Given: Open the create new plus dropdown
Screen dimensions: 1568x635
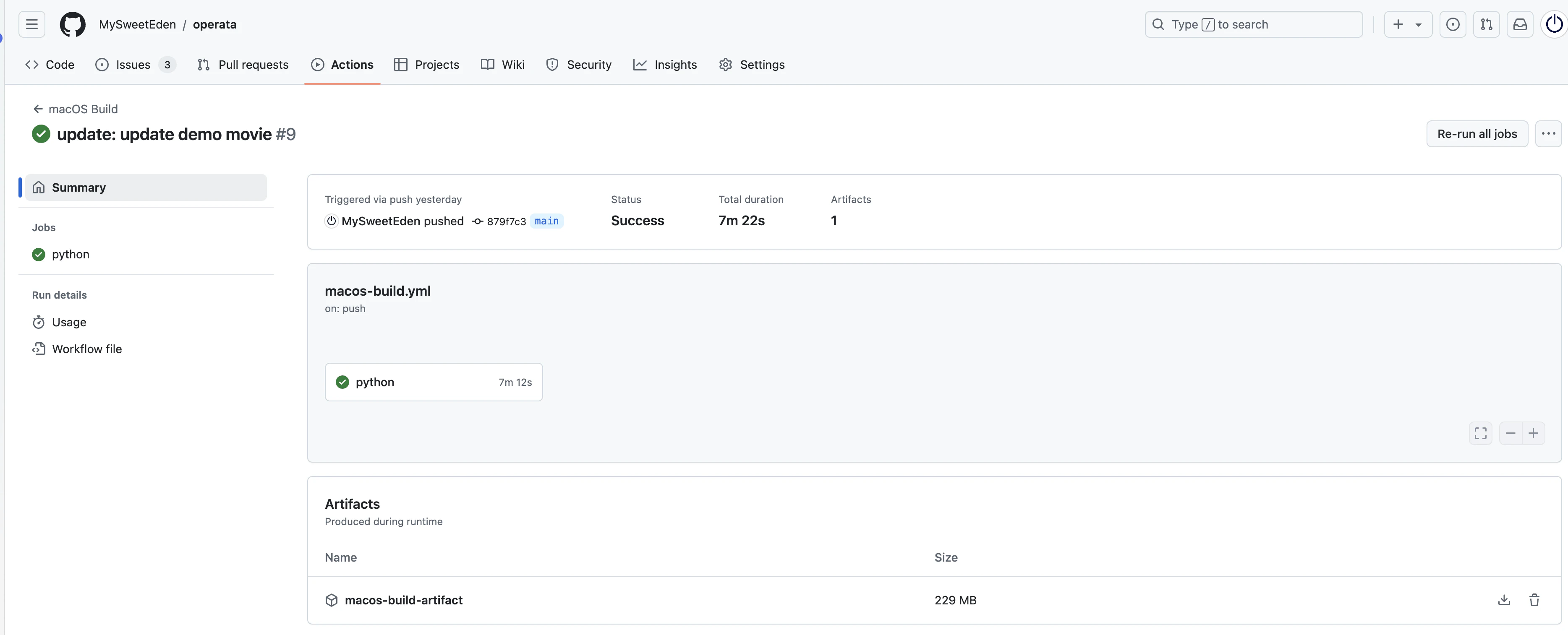Looking at the screenshot, I should tap(1407, 24).
